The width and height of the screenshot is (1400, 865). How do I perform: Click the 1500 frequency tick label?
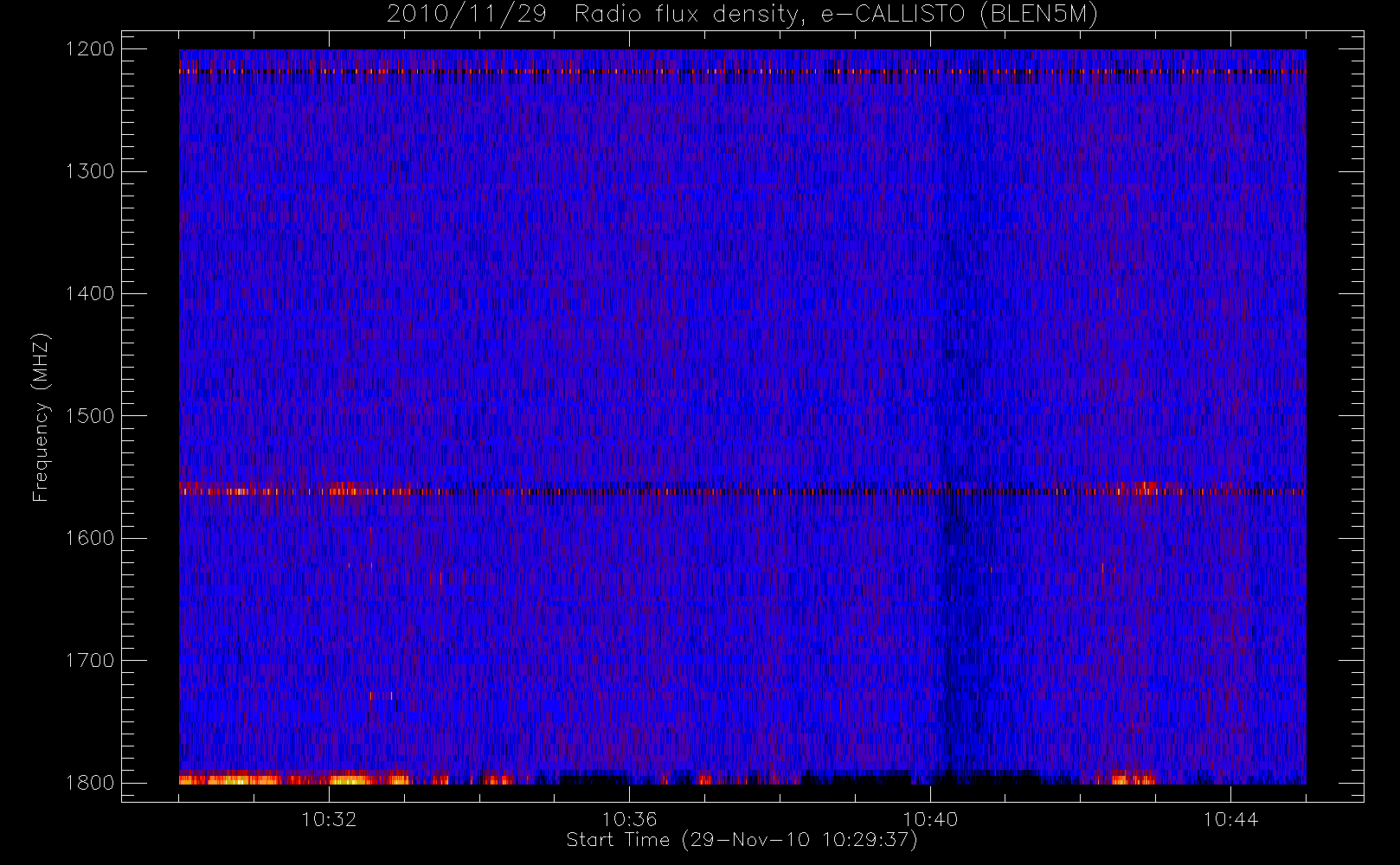pos(91,416)
